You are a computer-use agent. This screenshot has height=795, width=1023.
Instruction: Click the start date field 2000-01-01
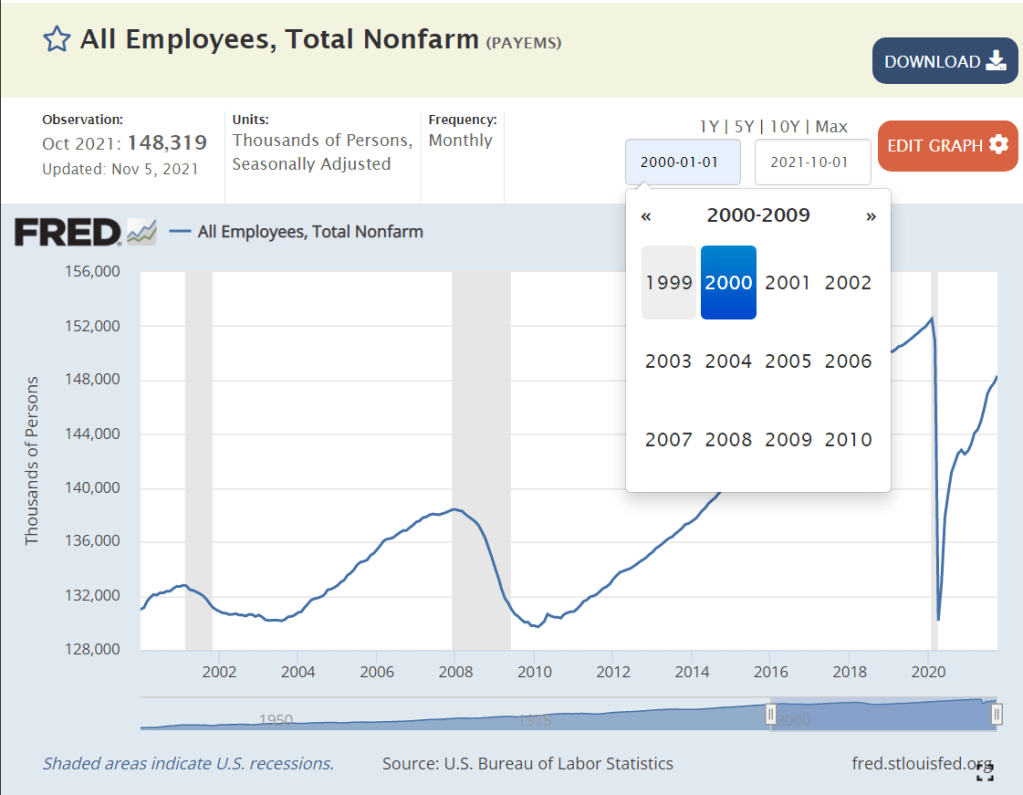coord(683,162)
